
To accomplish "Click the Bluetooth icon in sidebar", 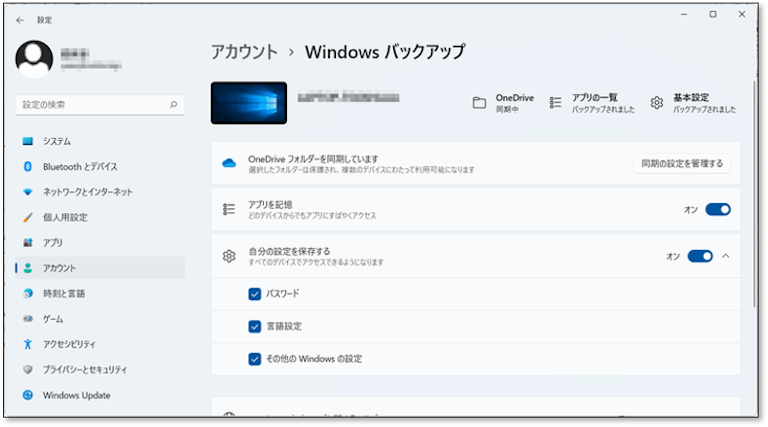I will 28,166.
